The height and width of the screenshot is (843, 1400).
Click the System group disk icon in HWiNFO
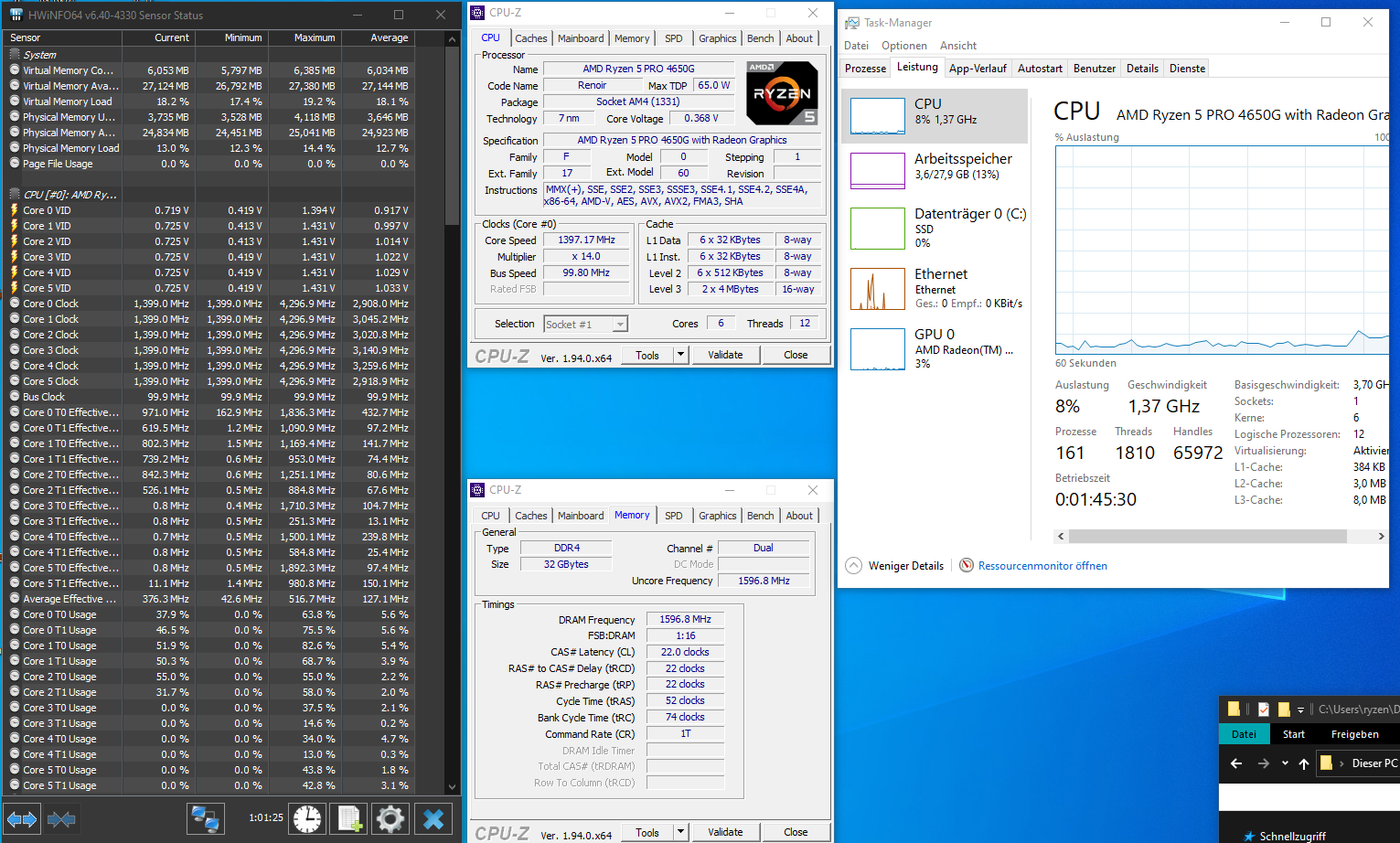(x=15, y=55)
